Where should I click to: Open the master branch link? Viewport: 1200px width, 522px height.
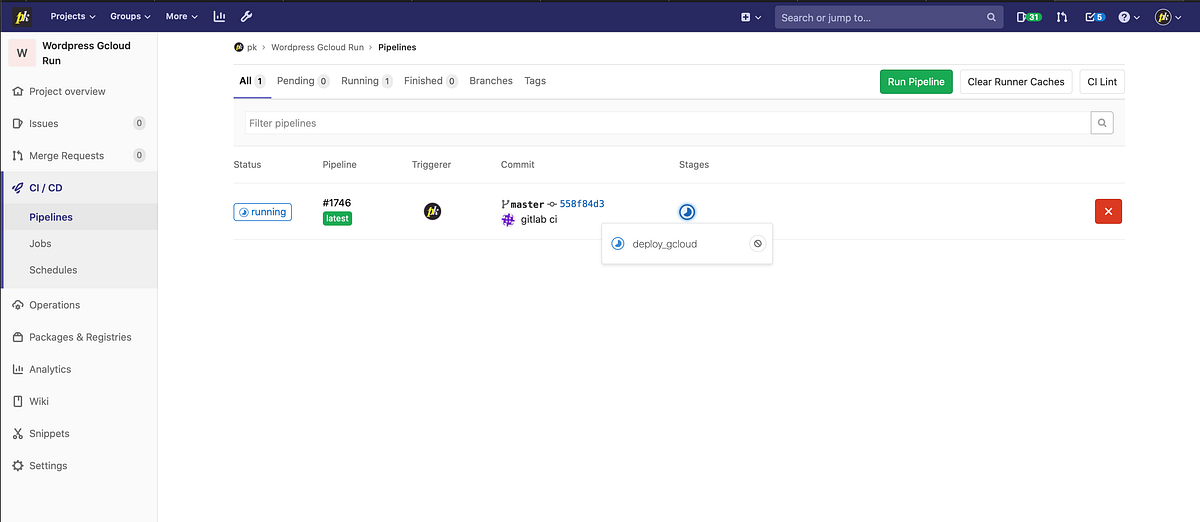[x=527, y=204]
